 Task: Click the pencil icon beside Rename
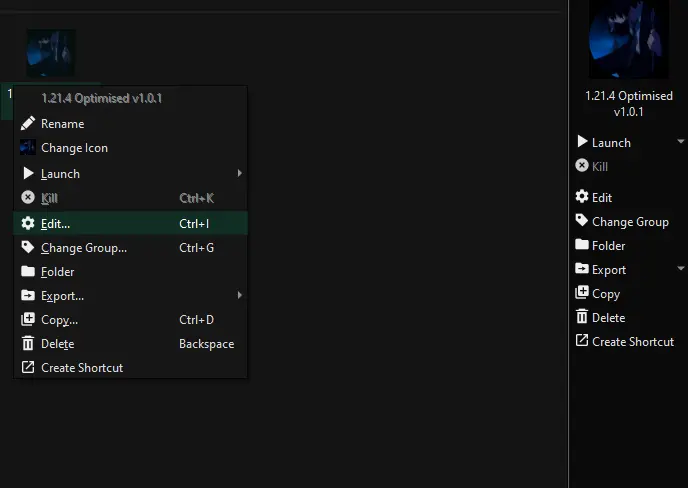28,124
